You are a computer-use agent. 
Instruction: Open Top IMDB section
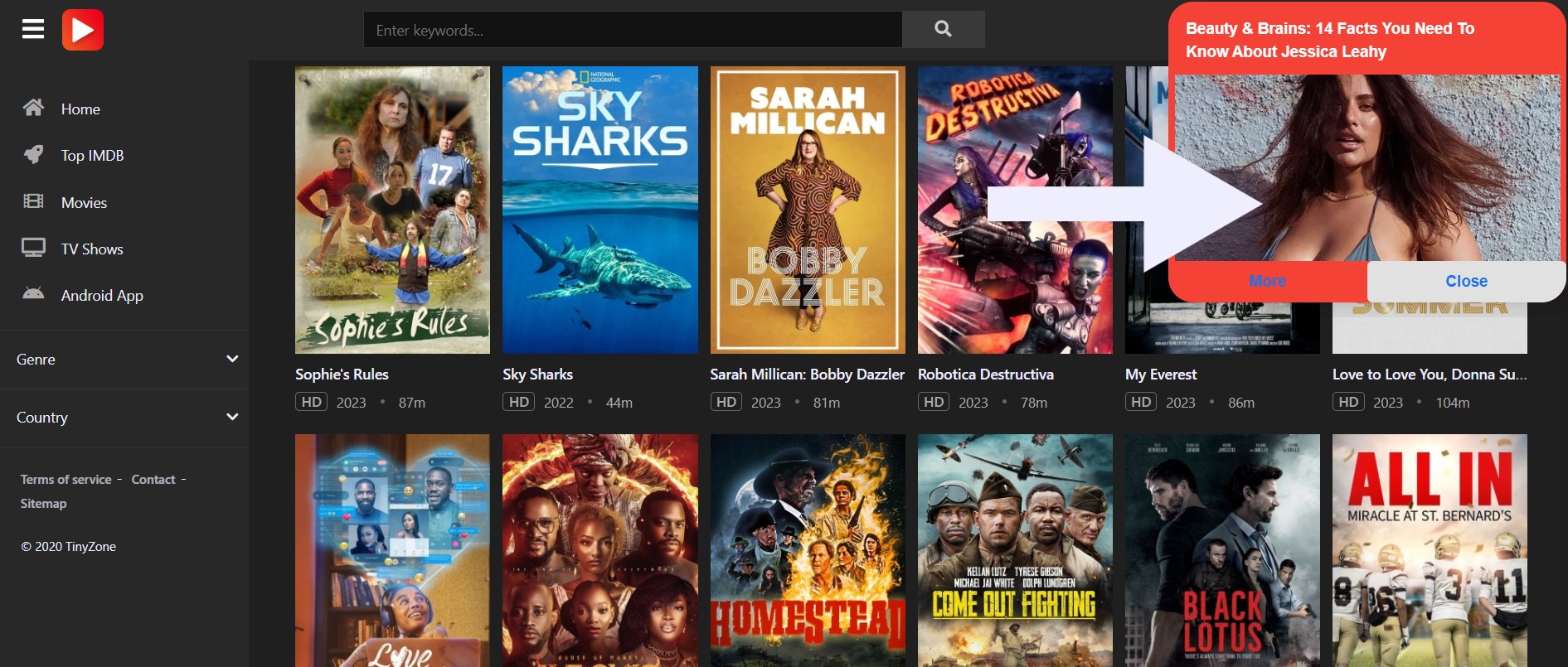click(92, 156)
